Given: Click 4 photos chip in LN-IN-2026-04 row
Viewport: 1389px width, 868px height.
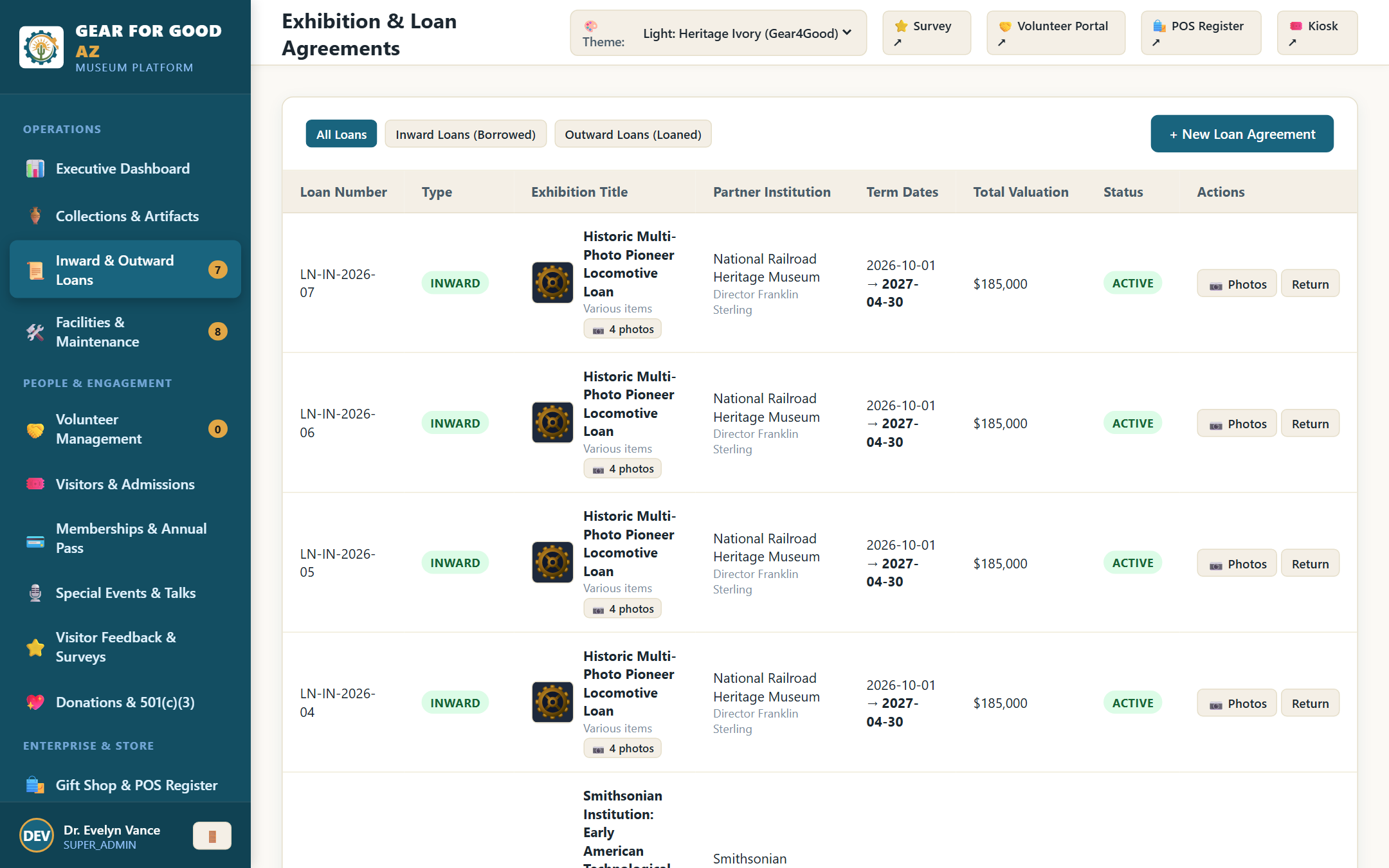Looking at the screenshot, I should pos(622,748).
